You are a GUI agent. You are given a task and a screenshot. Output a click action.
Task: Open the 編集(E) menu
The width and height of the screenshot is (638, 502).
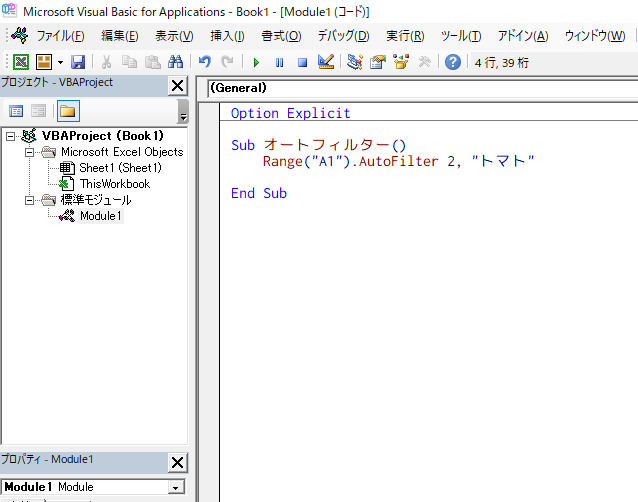(x=120, y=36)
